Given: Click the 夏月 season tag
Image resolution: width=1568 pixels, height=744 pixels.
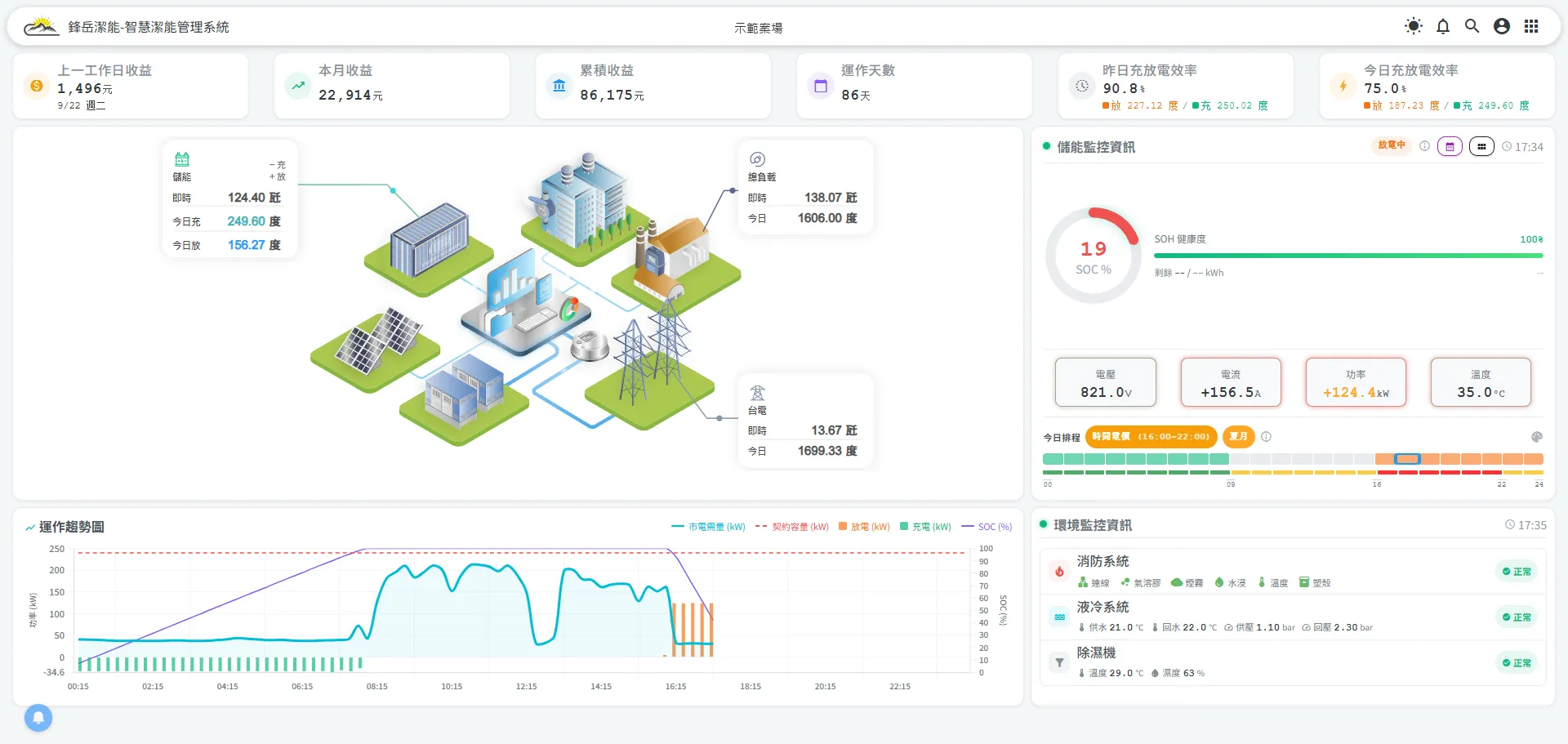Looking at the screenshot, I should tap(1238, 437).
